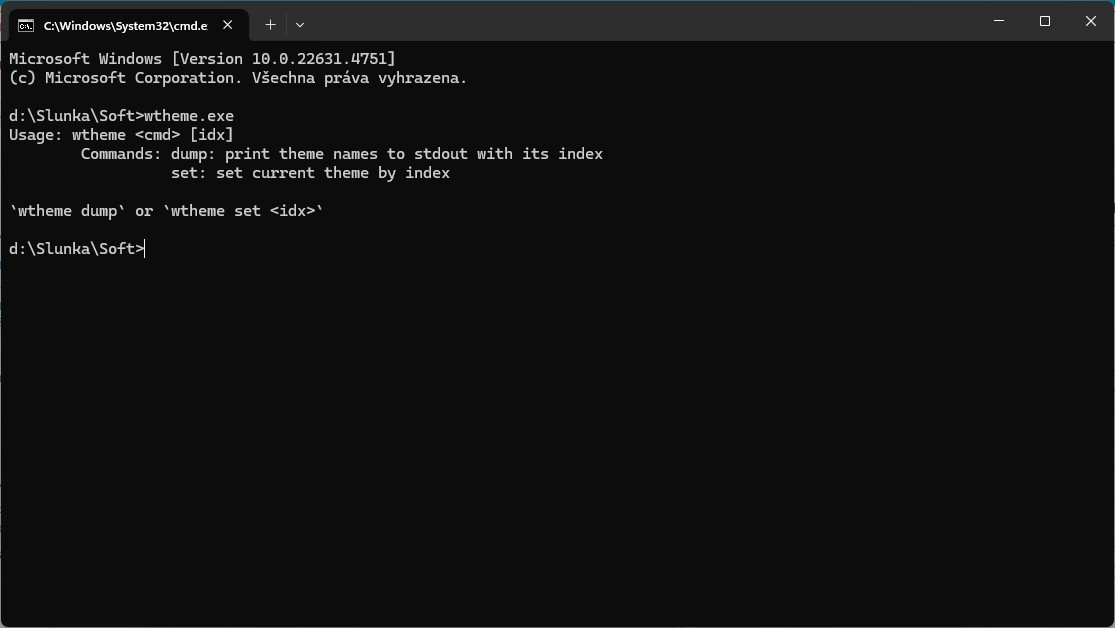Click the `wtheme set <idx>` example text

pos(243,211)
